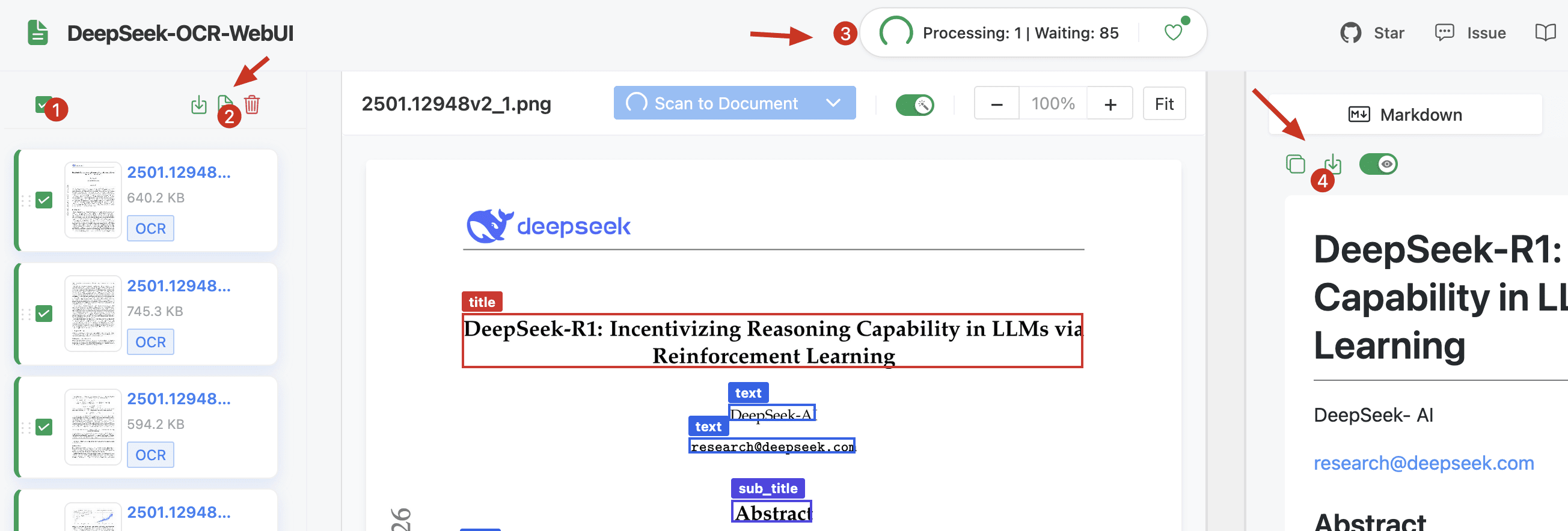1568x531 pixels.
Task: Toggle the magic wand switch beside the zoom controls
Action: click(914, 104)
